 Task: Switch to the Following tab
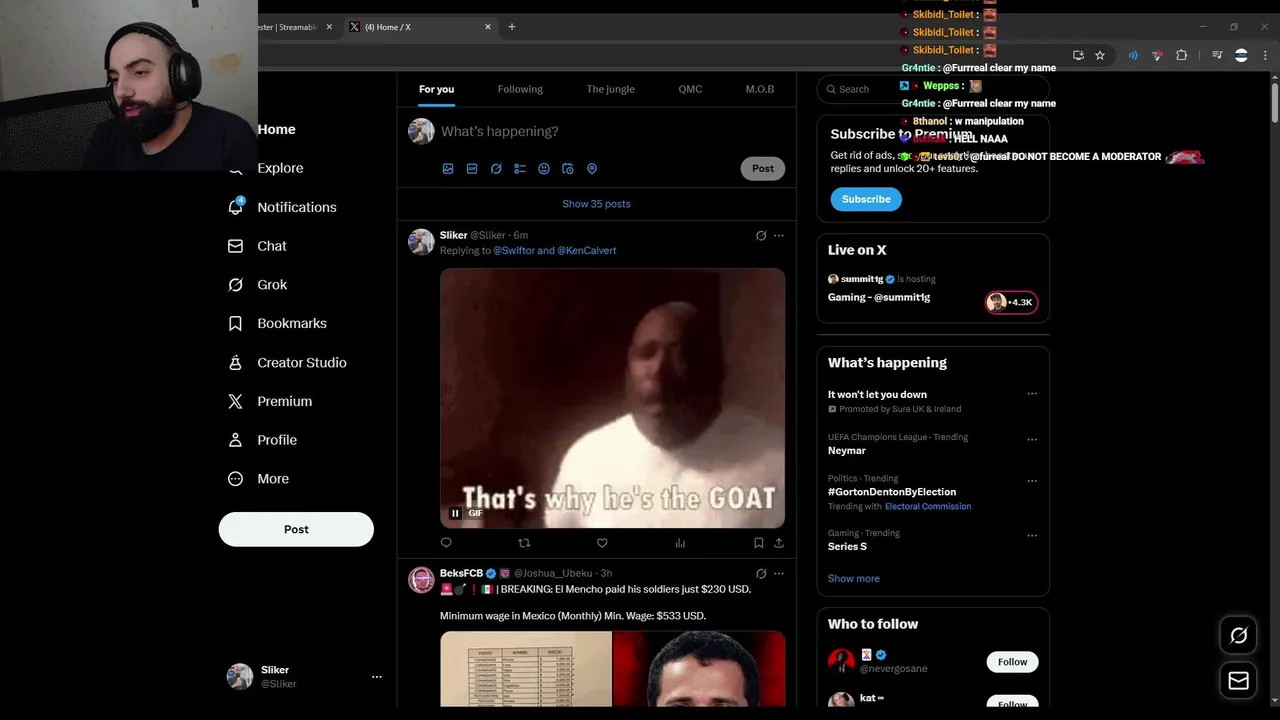click(x=520, y=89)
